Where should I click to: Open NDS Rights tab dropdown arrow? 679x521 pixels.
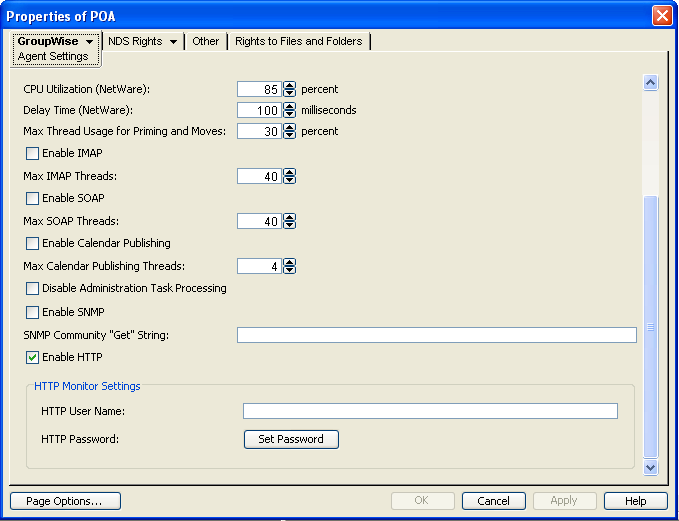(174, 42)
